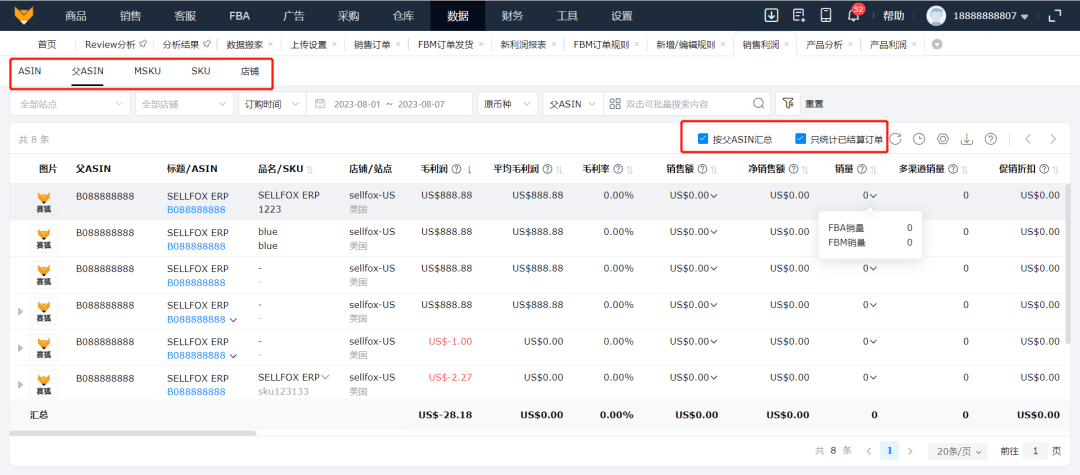Open ASIN link B088888888 in blue row

(196, 246)
